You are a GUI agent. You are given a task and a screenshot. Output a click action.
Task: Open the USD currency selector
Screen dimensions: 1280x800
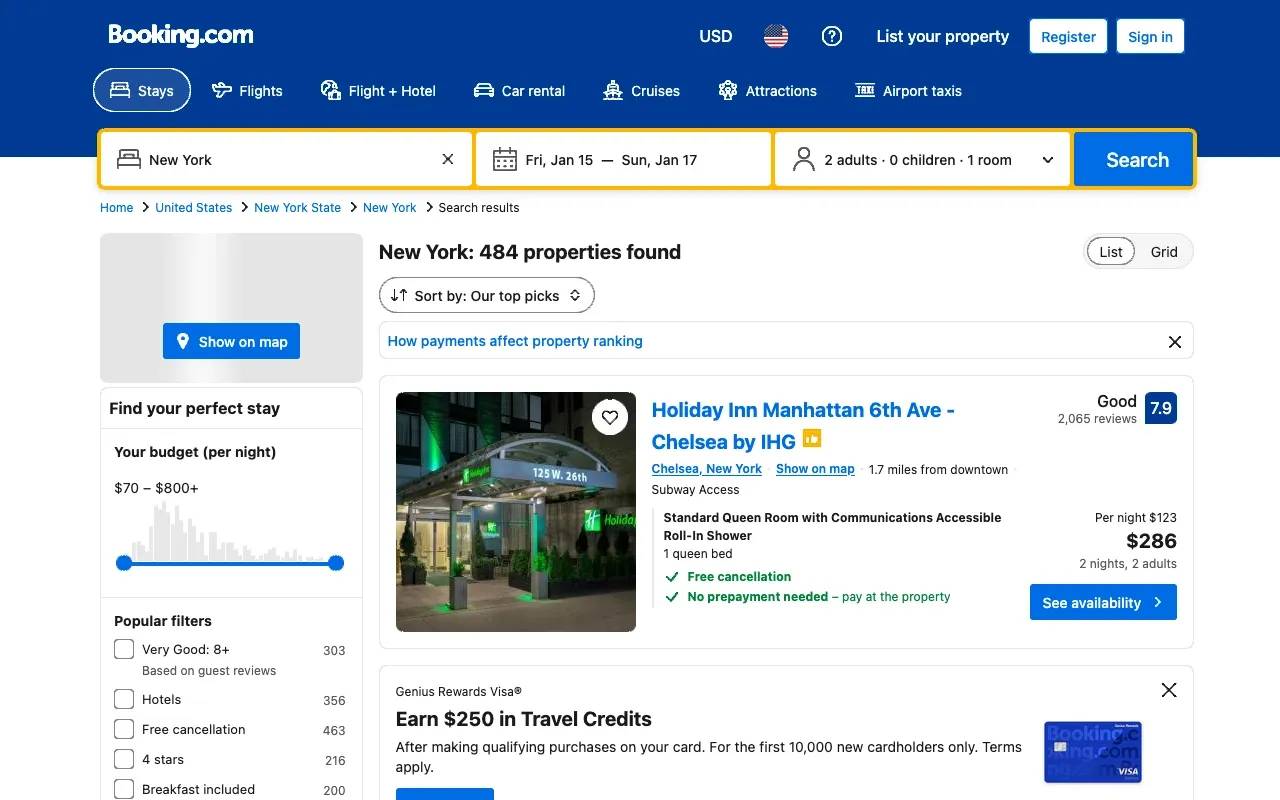pos(715,37)
